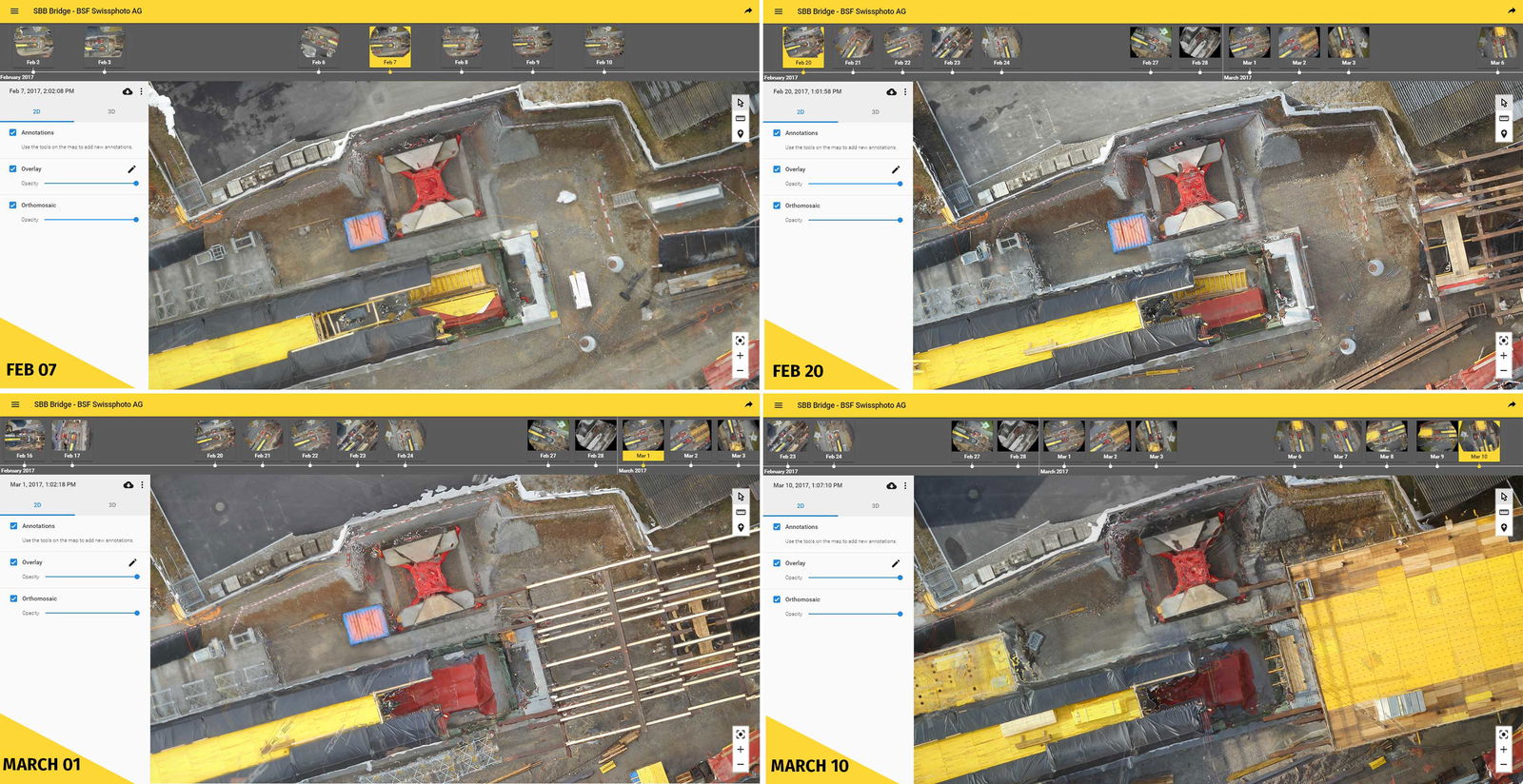Select ruler measure tool on Feb 20 map
The width and height of the screenshot is (1523, 784).
tap(1504, 118)
